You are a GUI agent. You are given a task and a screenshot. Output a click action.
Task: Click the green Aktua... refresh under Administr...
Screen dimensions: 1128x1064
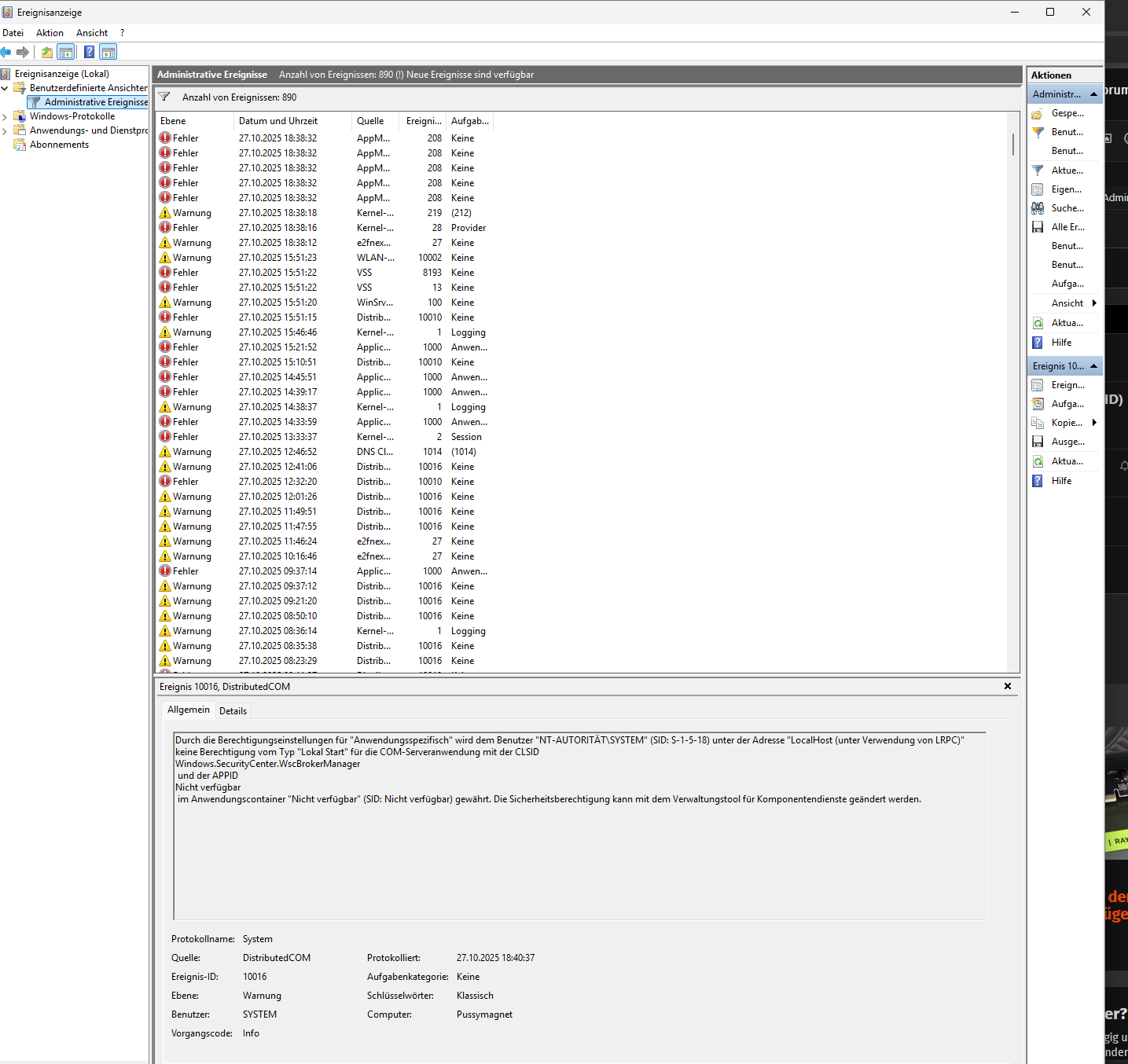pos(1066,323)
